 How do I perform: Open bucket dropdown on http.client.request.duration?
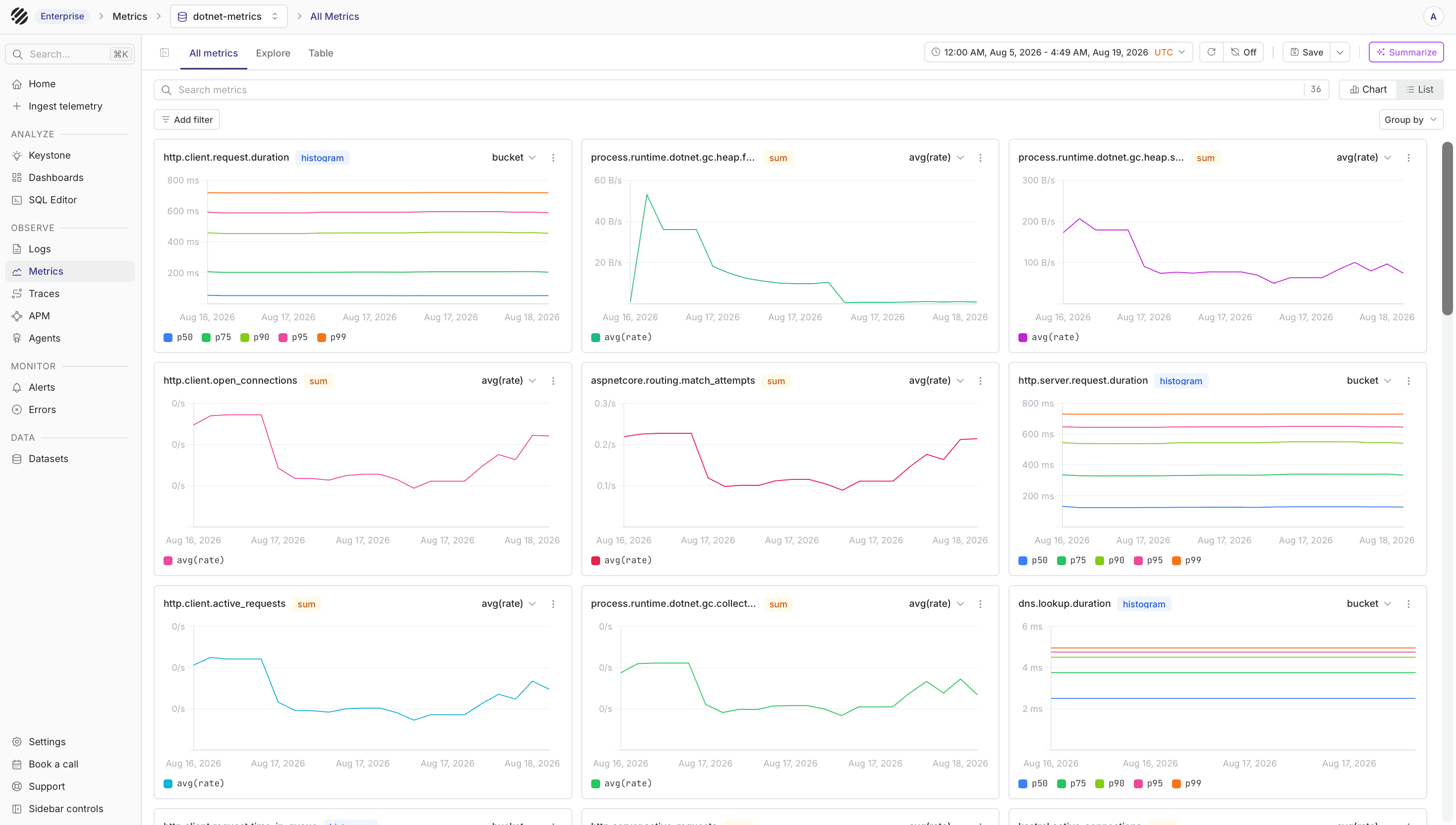(x=513, y=158)
